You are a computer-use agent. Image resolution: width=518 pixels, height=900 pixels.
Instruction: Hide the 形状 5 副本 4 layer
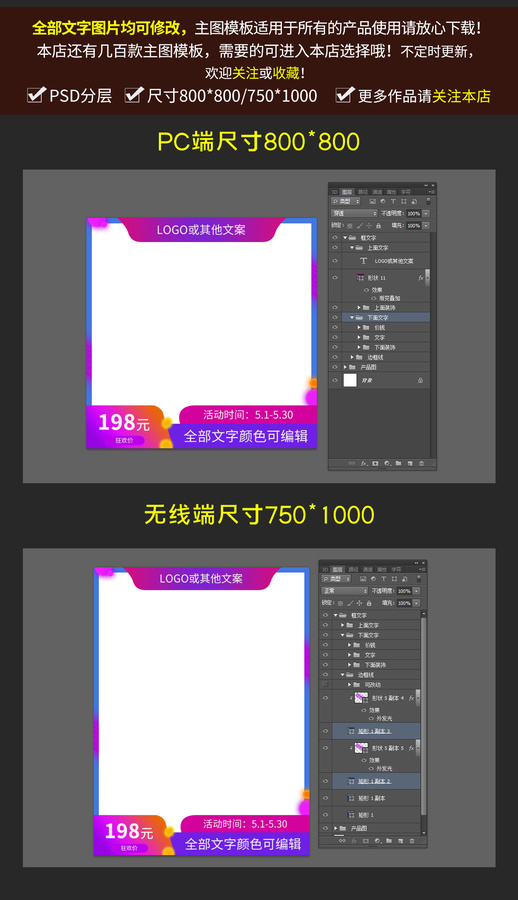[x=326, y=698]
